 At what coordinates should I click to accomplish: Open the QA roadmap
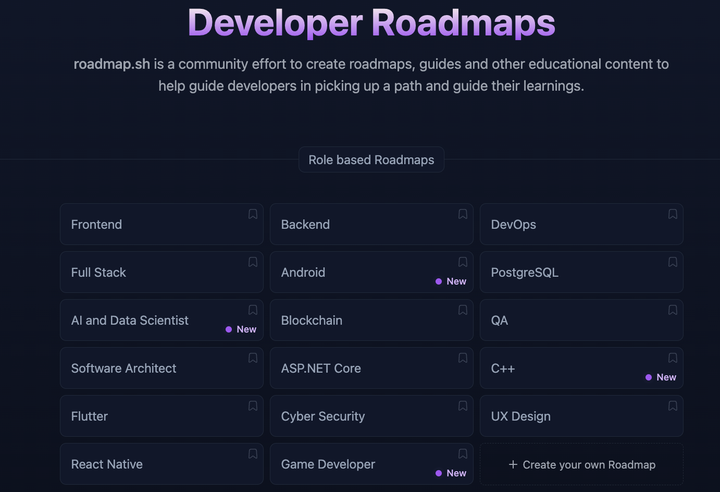click(581, 320)
